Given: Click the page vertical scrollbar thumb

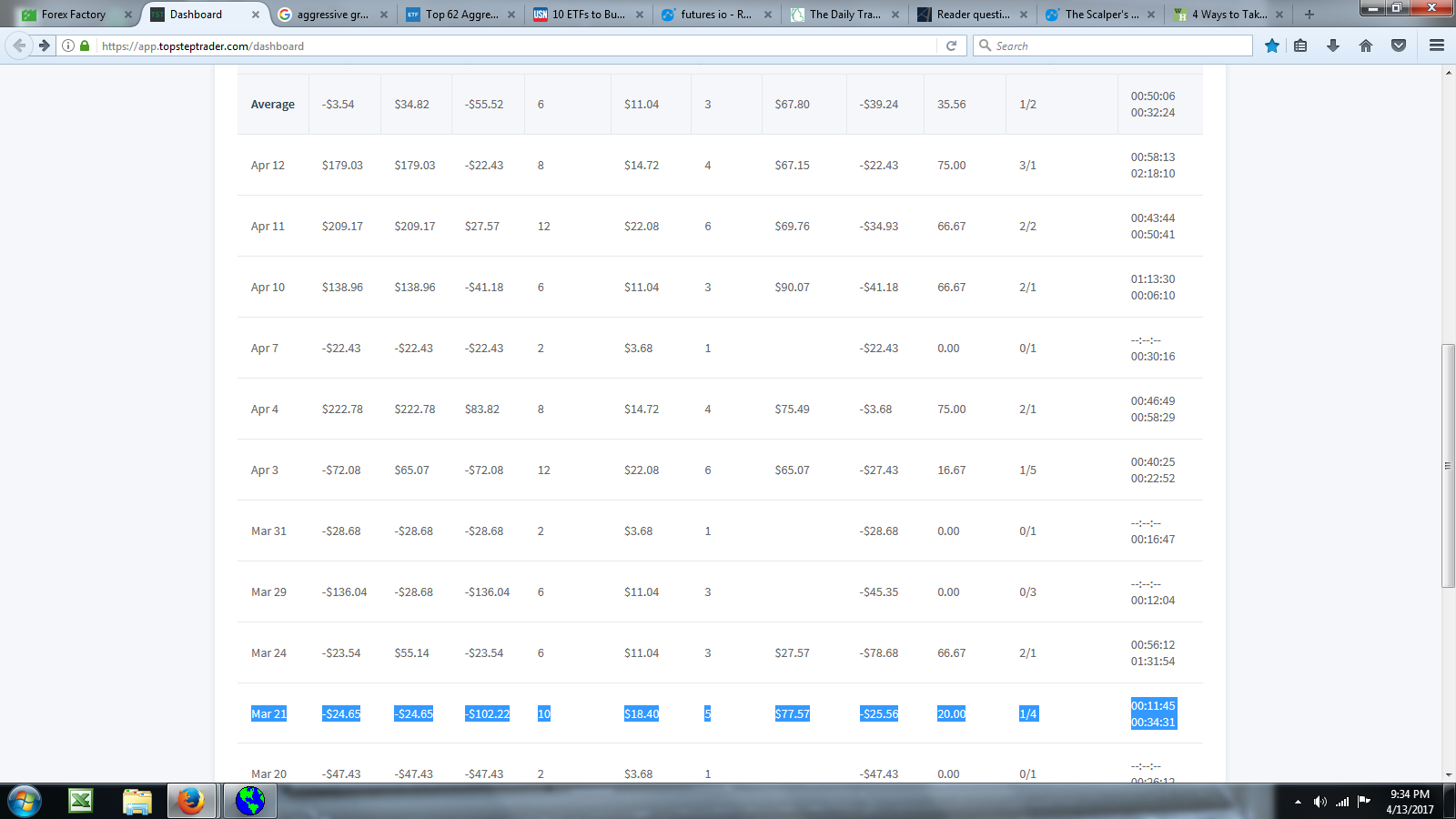Looking at the screenshot, I should coord(1448,466).
